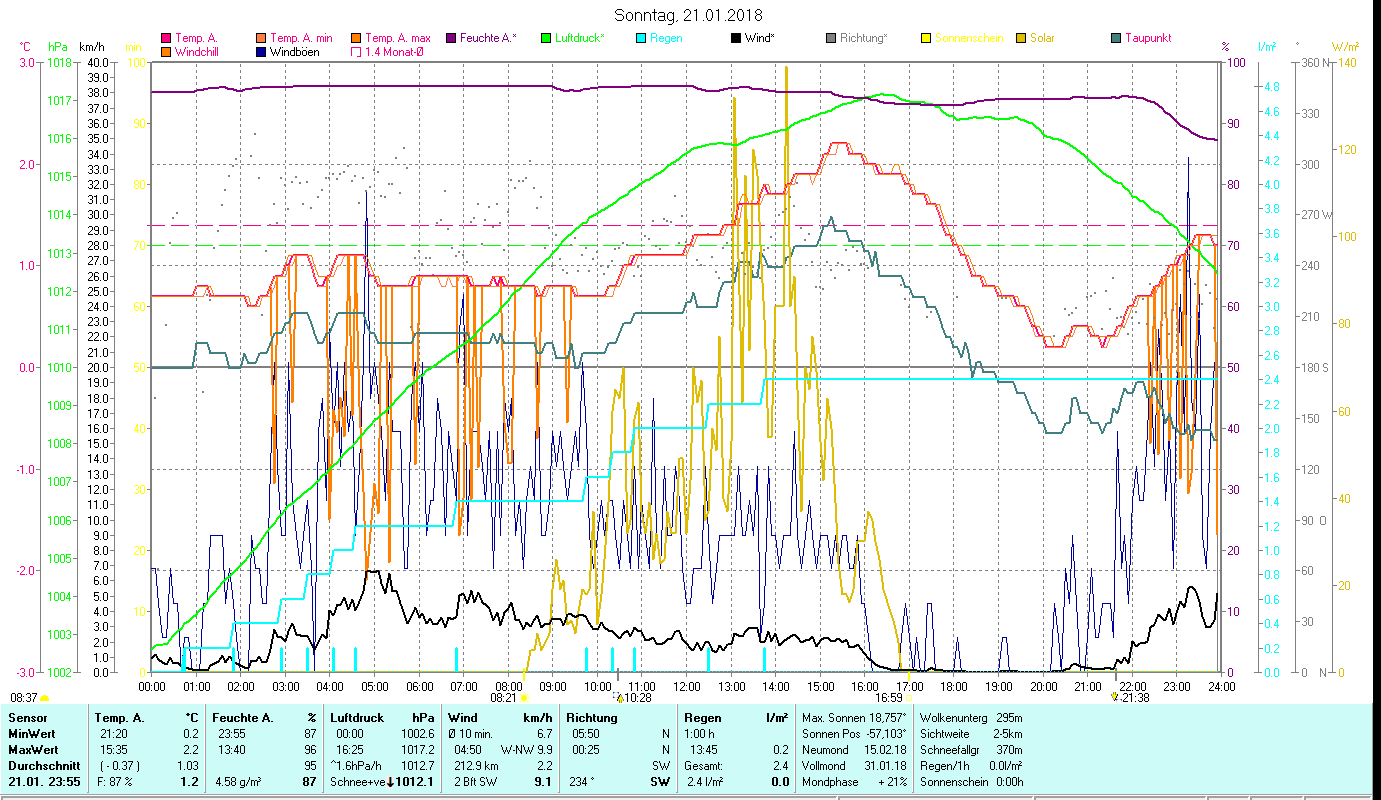Click the MaxWert row label
The image size is (1381, 800).
[x=35, y=750]
